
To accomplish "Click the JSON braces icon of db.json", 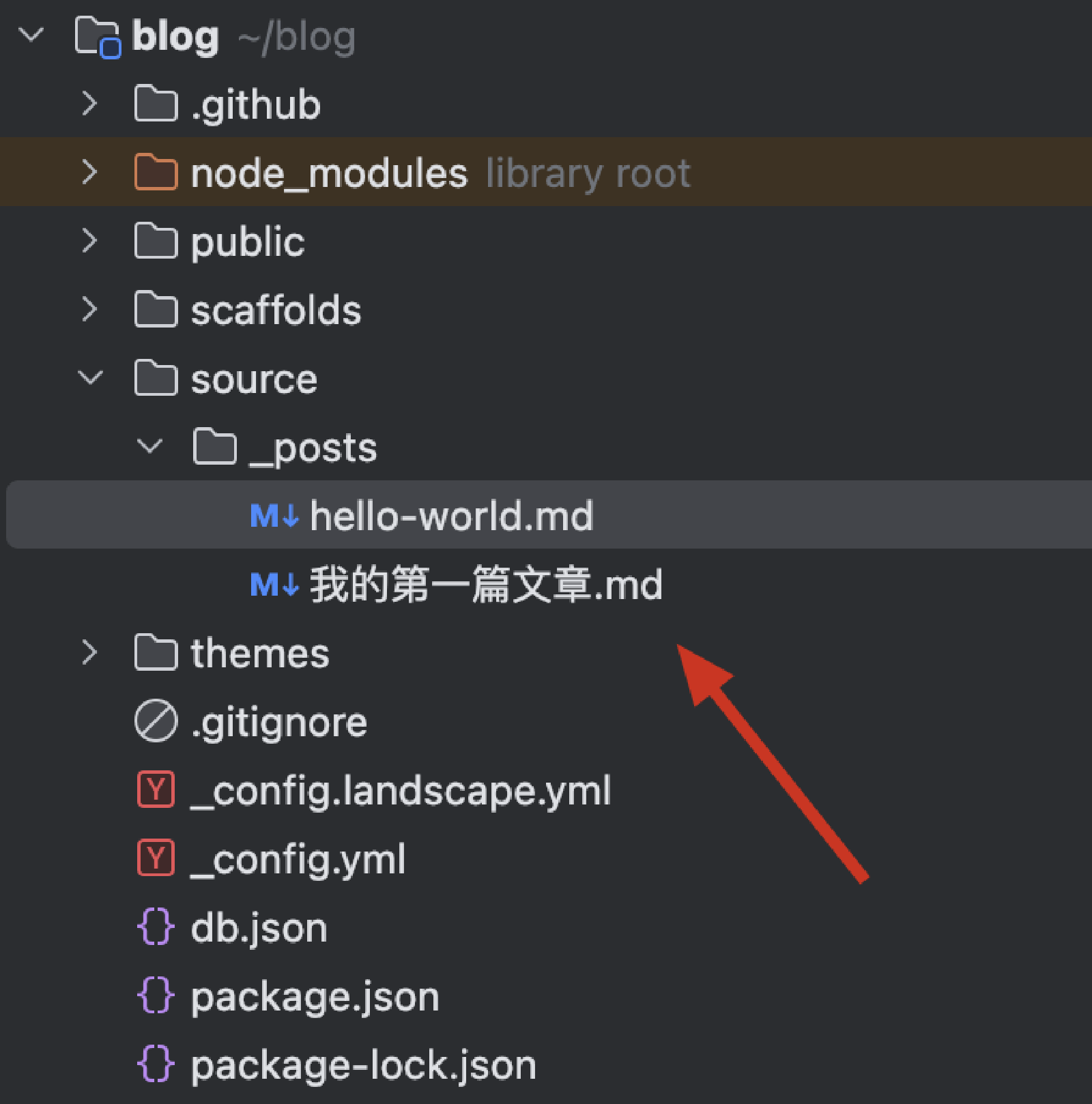I will [156, 928].
